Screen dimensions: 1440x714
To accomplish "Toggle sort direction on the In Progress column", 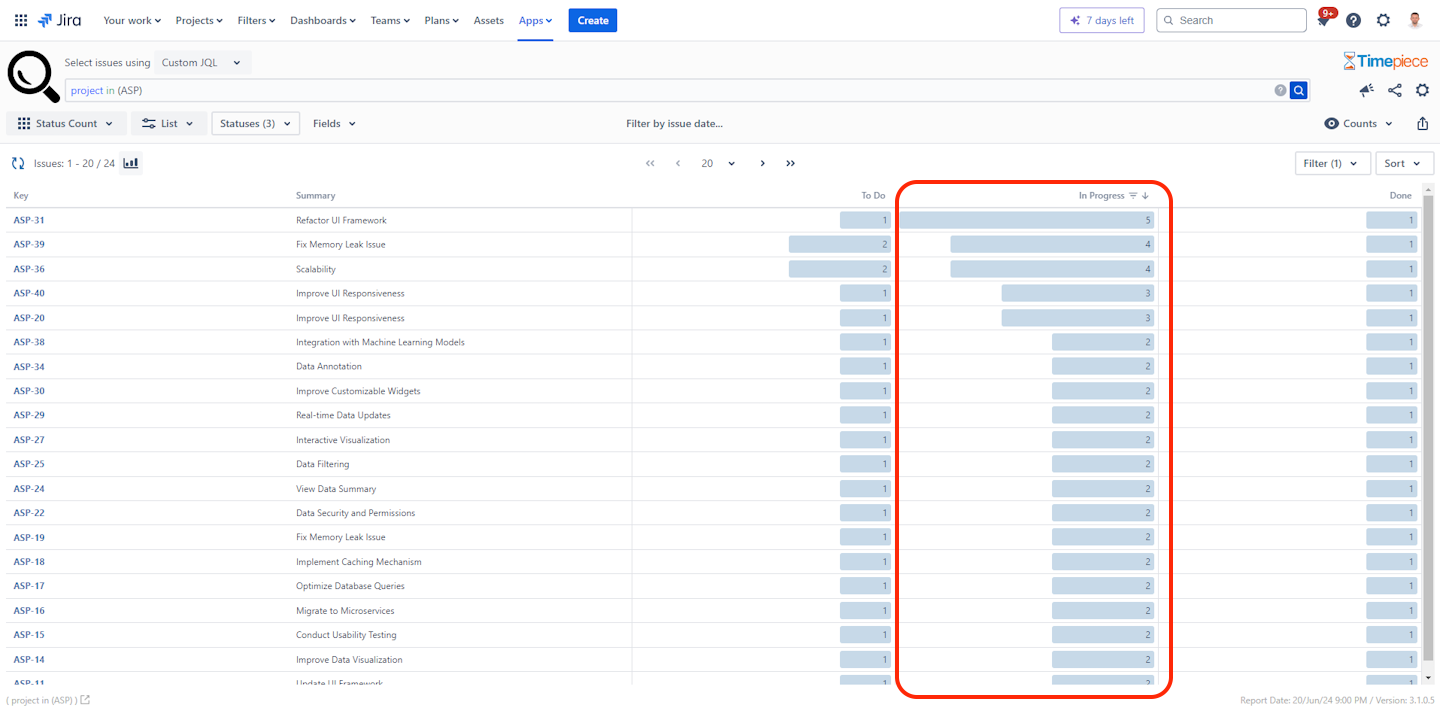I will pos(1145,196).
